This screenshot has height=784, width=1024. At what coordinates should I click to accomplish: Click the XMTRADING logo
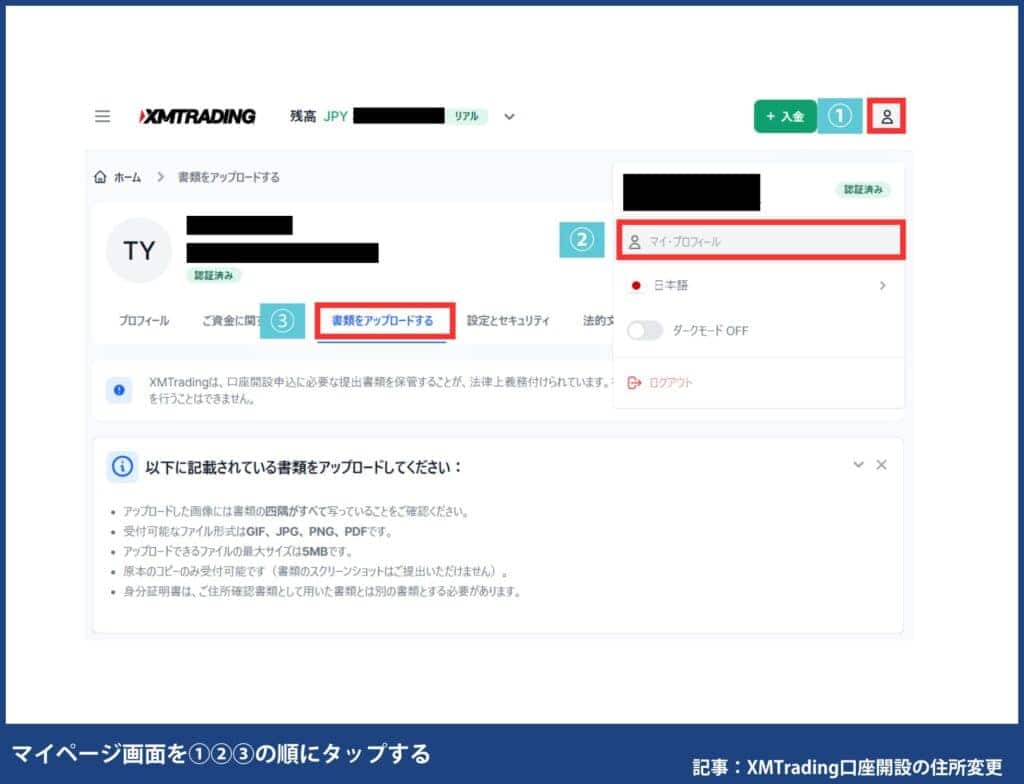click(197, 116)
